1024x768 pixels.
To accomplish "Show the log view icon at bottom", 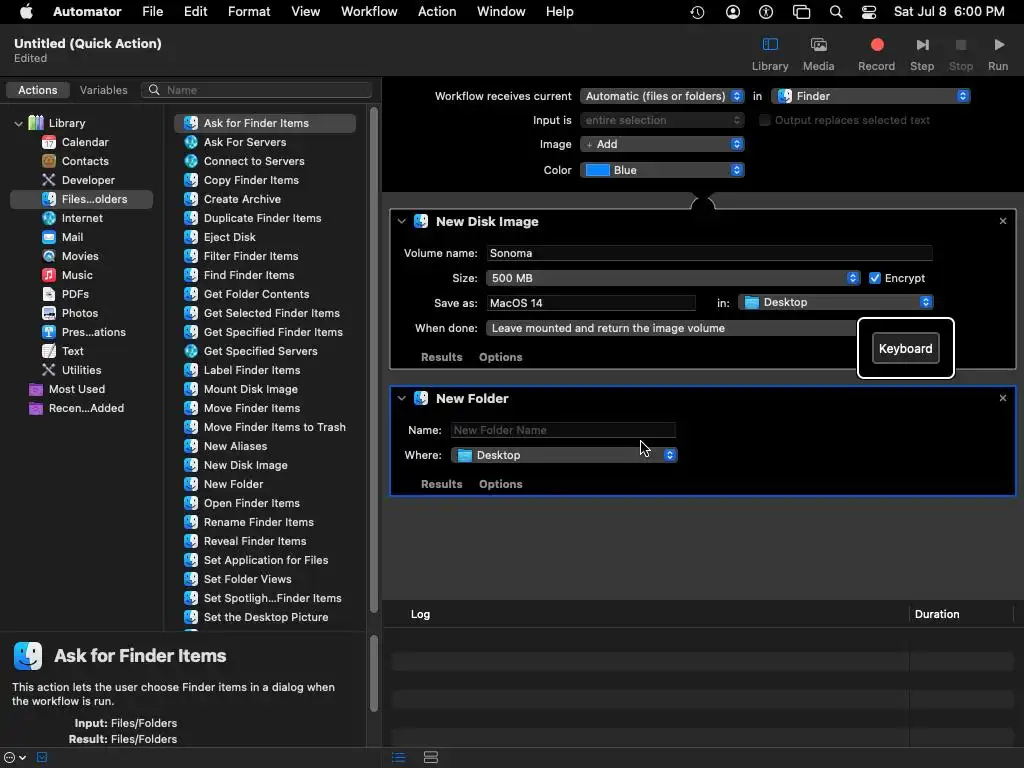I will 398,758.
